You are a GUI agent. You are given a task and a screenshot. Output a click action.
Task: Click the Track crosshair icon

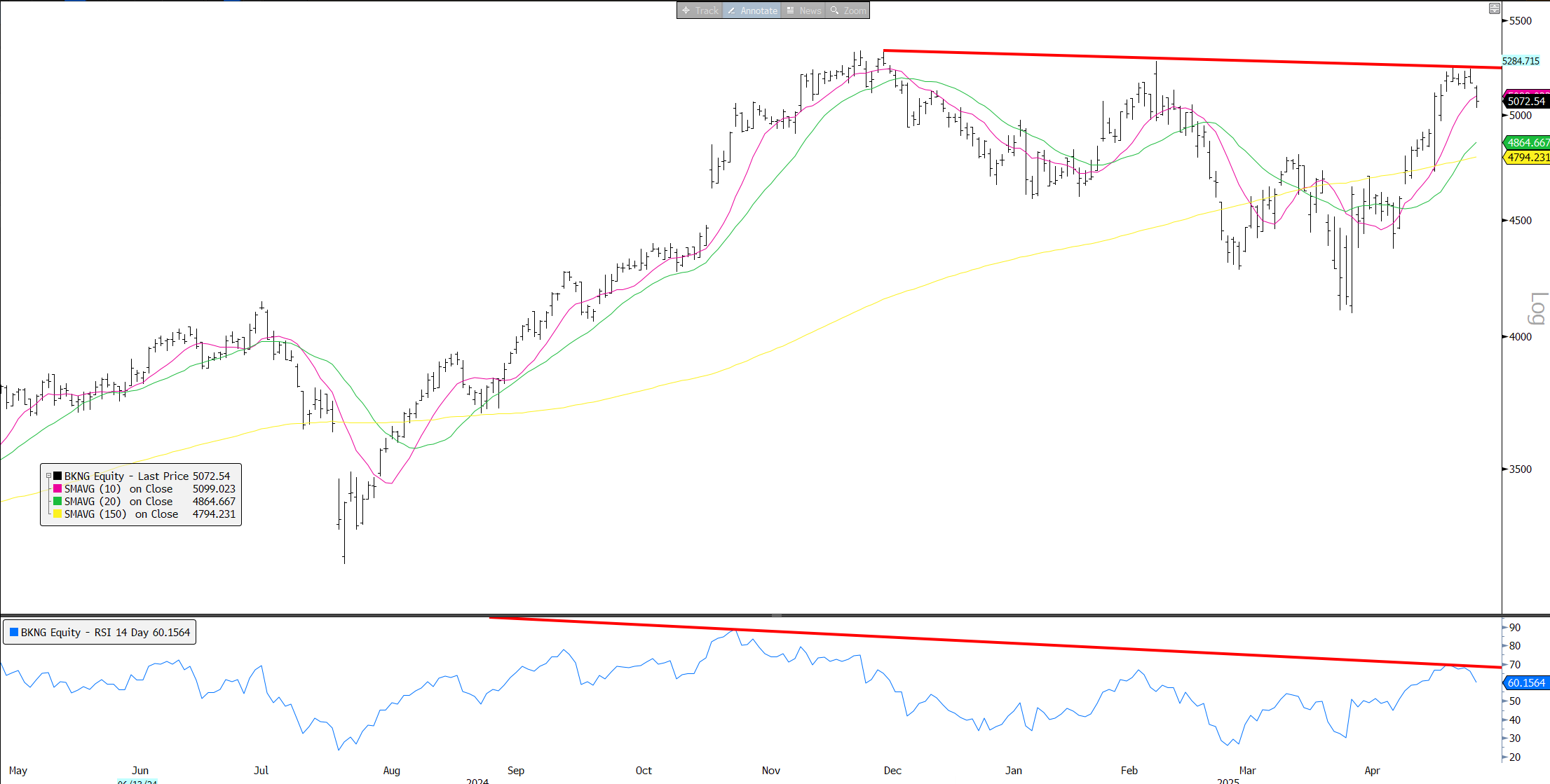click(x=686, y=11)
